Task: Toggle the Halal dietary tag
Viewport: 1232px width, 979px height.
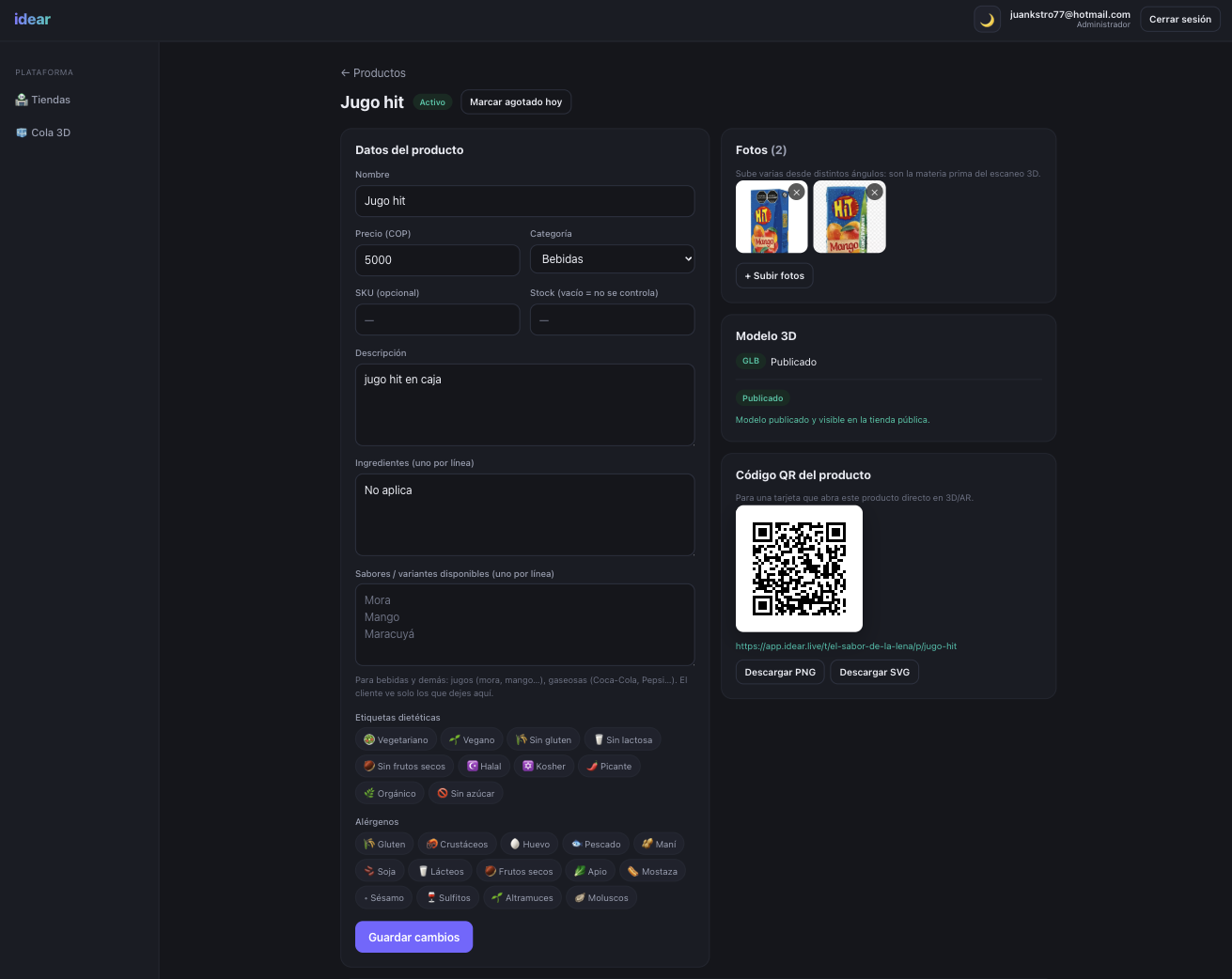Action: 484,766
